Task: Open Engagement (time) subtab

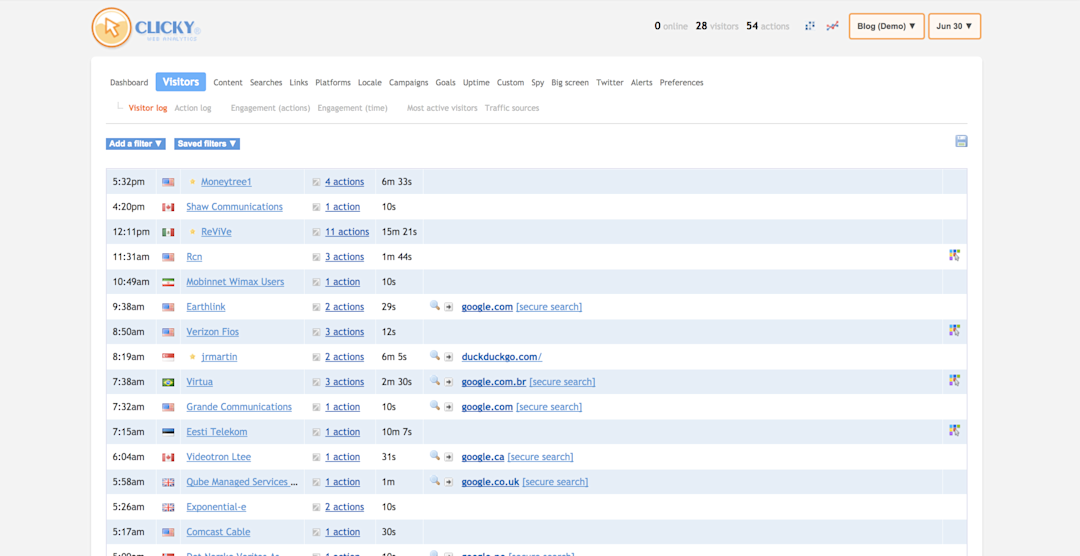Action: [x=353, y=108]
